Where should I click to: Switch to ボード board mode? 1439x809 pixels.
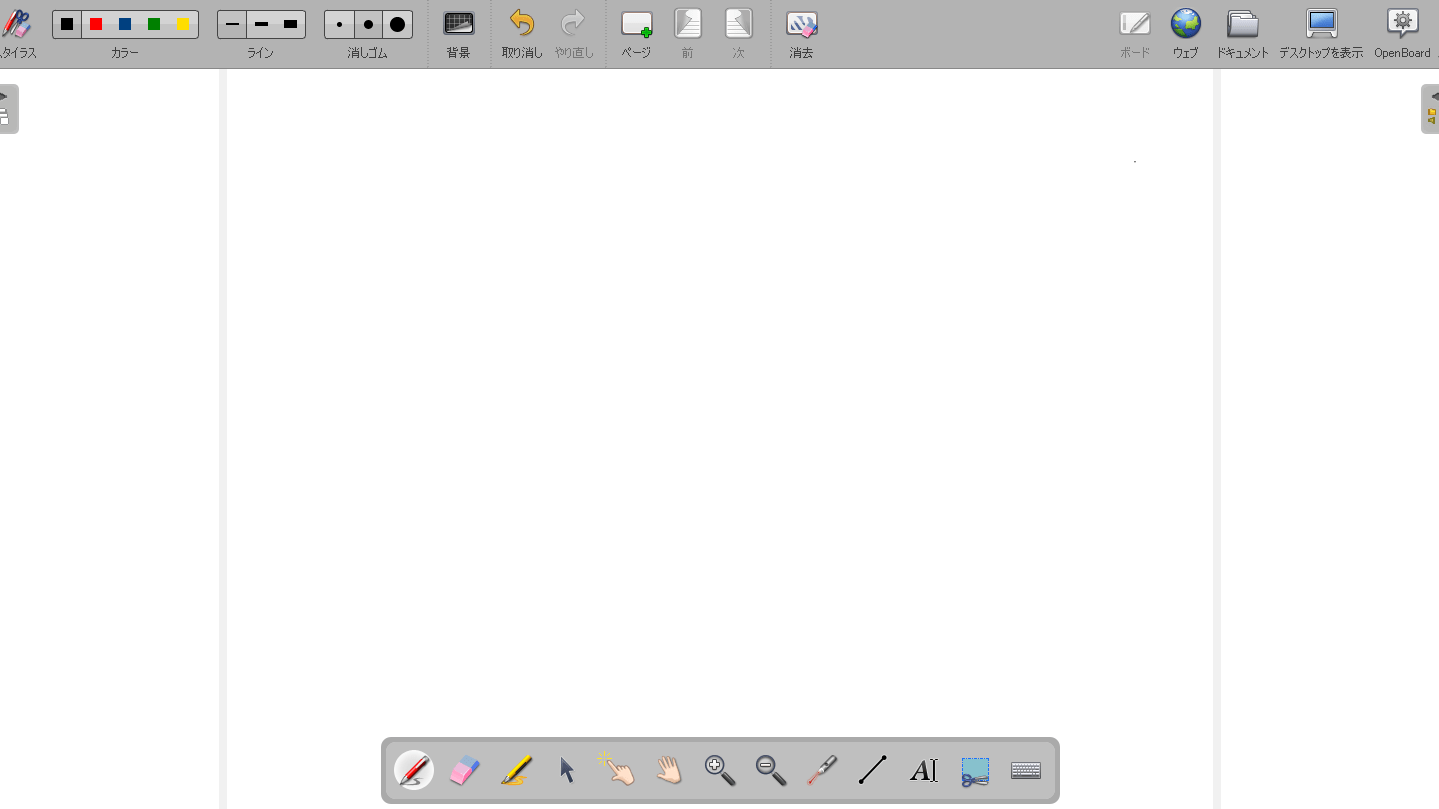coord(1135,33)
